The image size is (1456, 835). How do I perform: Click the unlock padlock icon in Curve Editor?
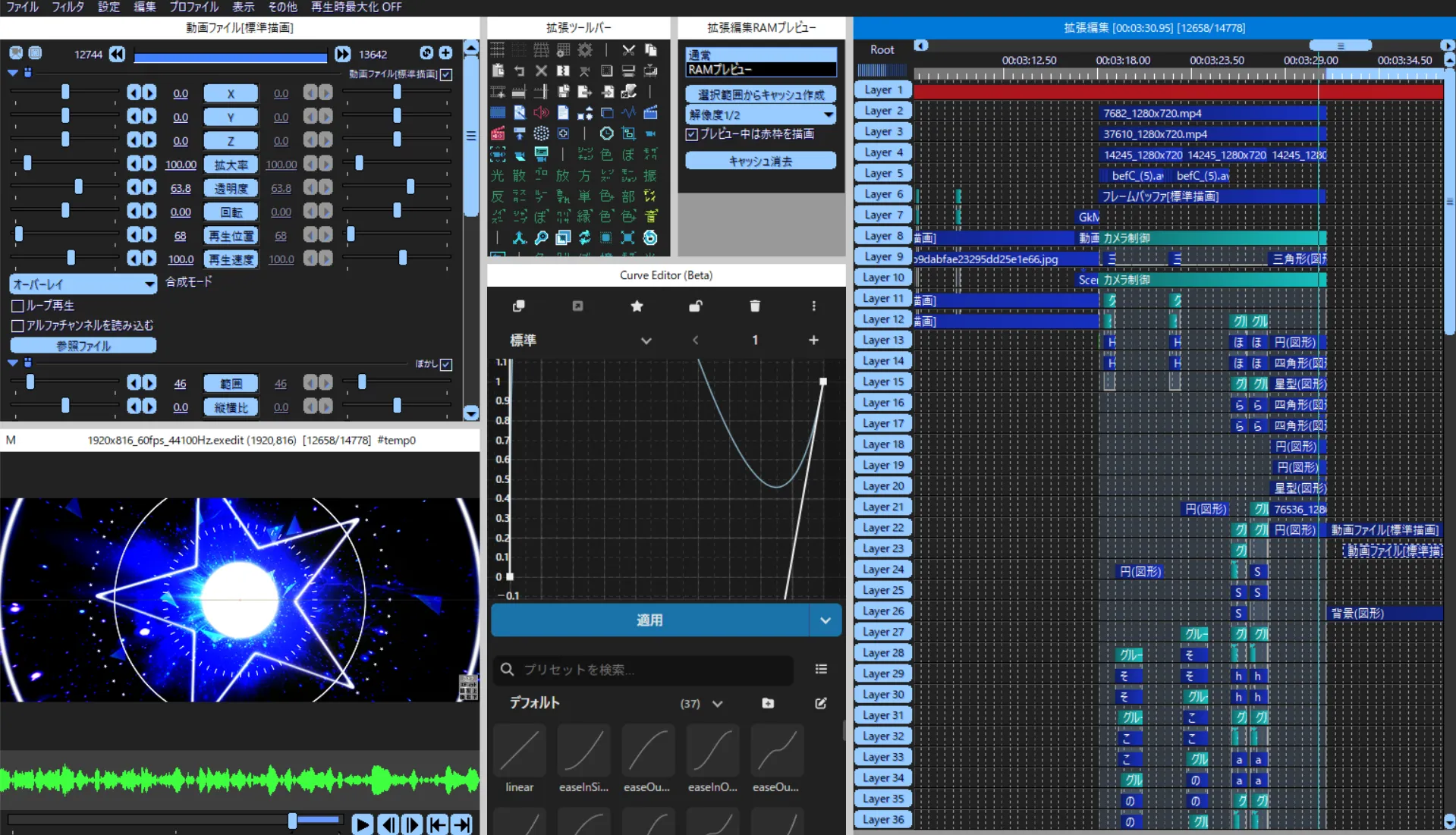pyautogui.click(x=695, y=306)
